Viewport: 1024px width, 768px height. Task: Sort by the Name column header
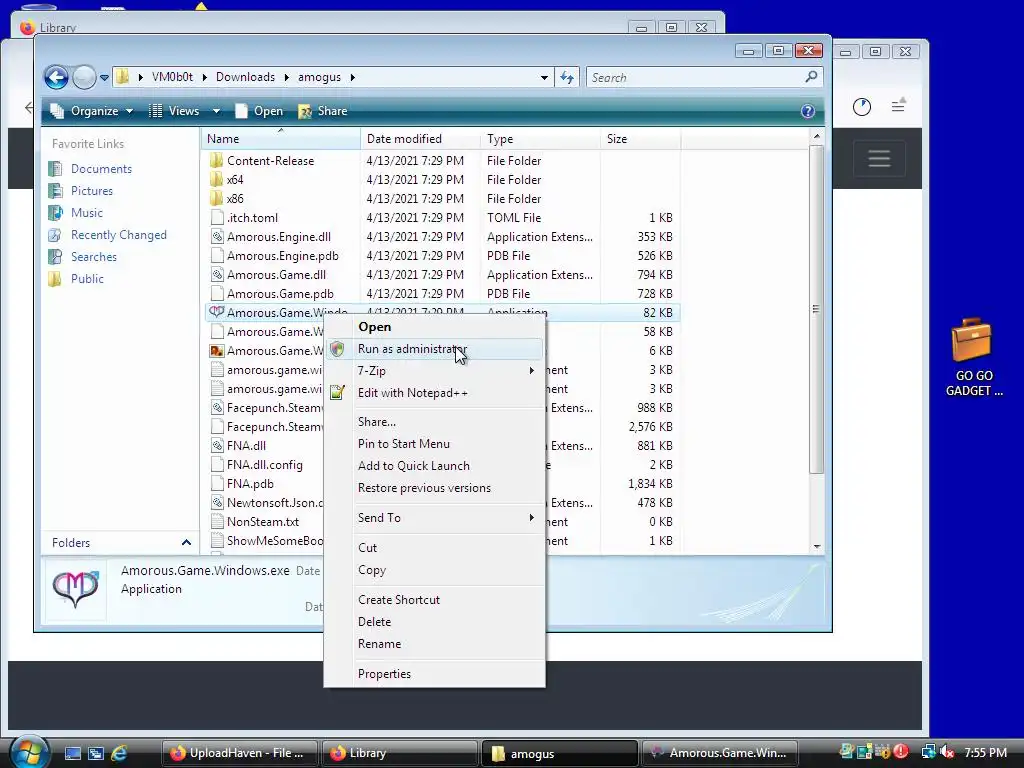click(x=280, y=138)
